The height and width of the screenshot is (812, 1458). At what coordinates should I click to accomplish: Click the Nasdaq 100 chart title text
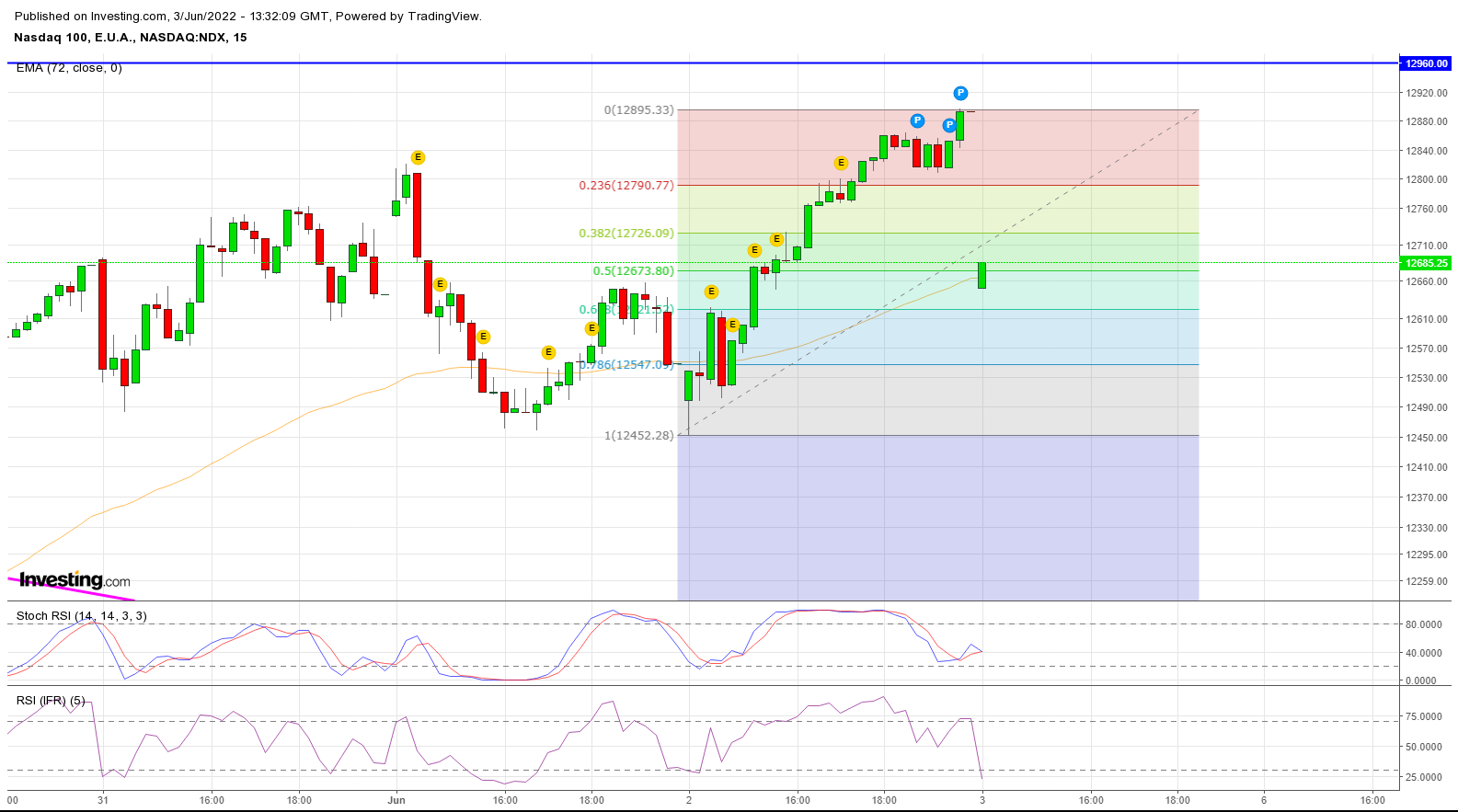[131, 38]
